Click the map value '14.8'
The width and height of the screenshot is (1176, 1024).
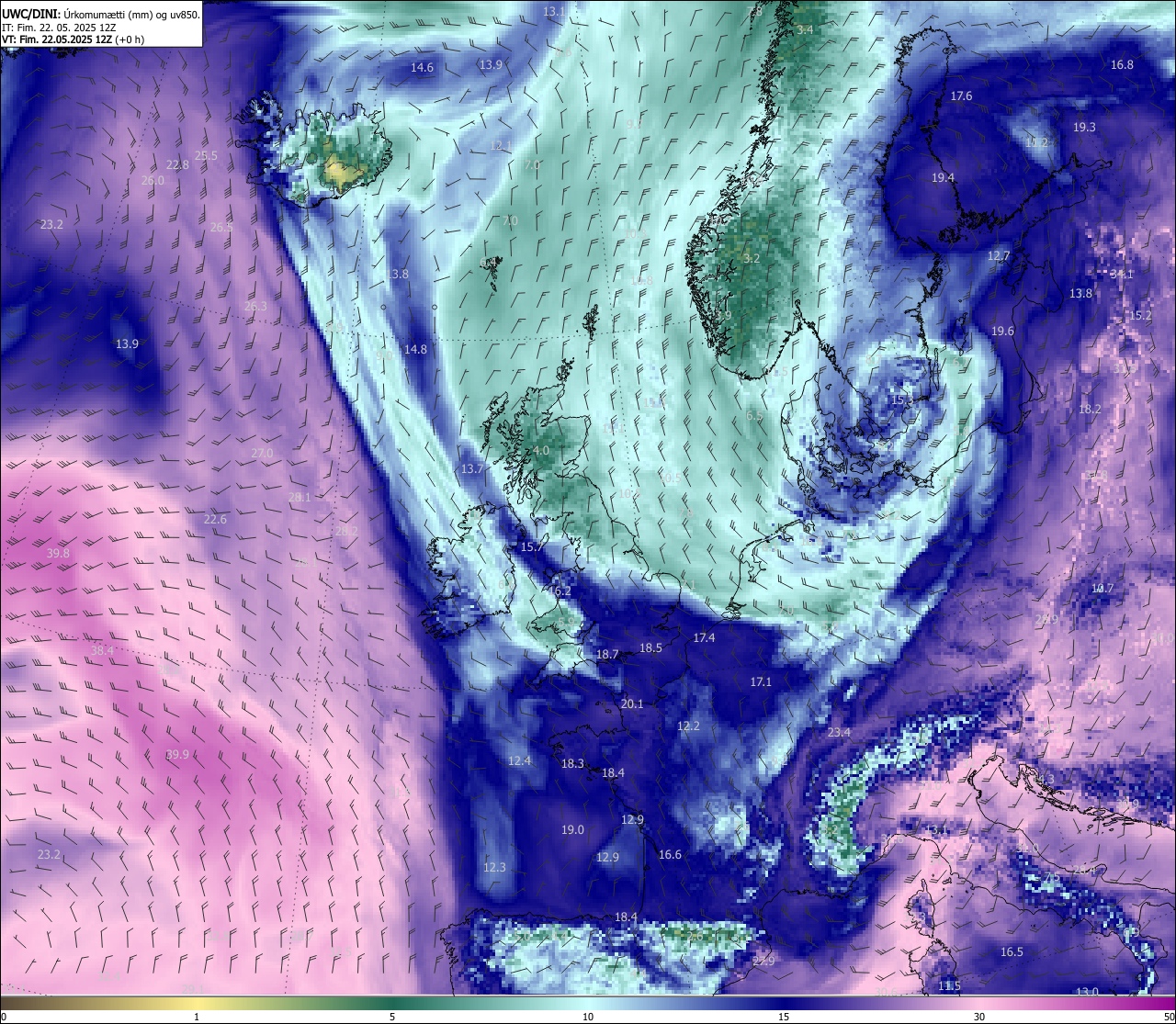point(415,350)
